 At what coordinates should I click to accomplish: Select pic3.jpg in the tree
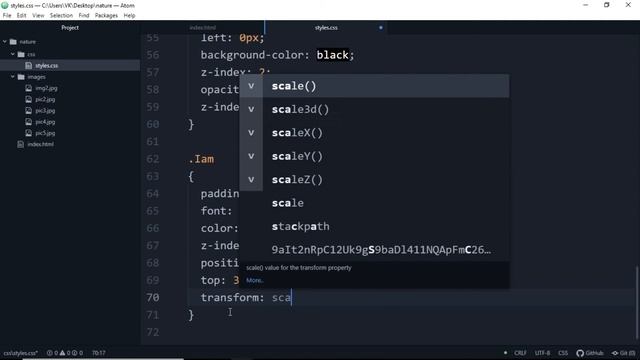[x=45, y=111]
